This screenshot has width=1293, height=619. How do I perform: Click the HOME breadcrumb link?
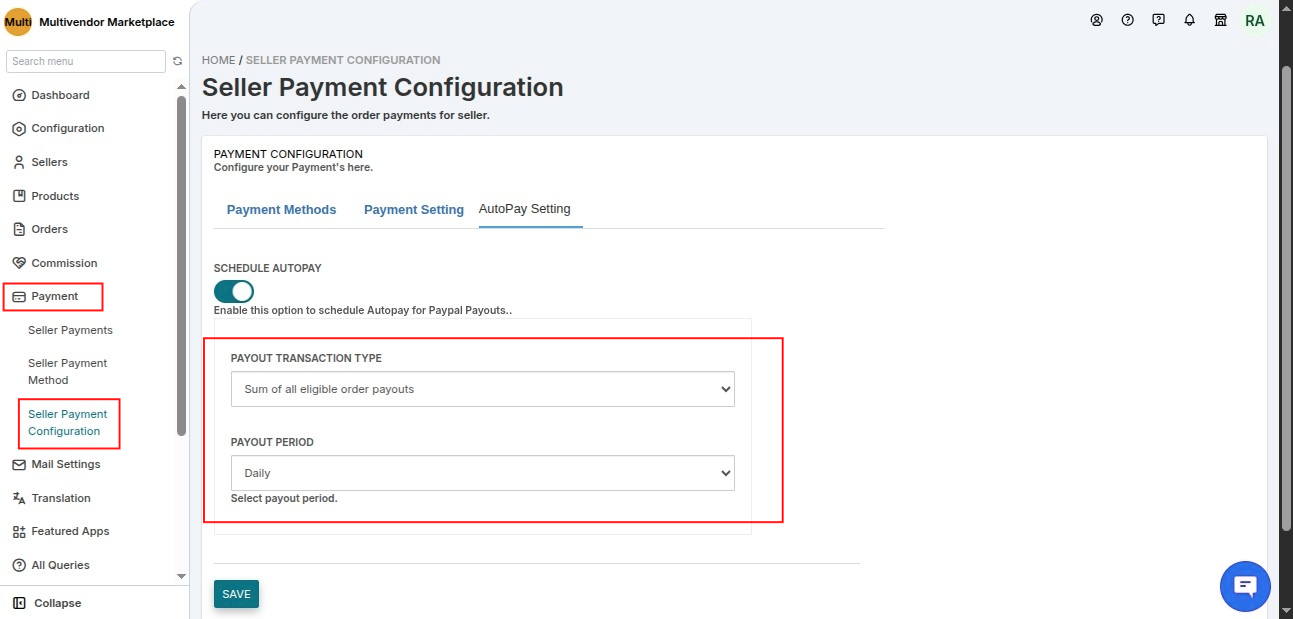coord(219,60)
